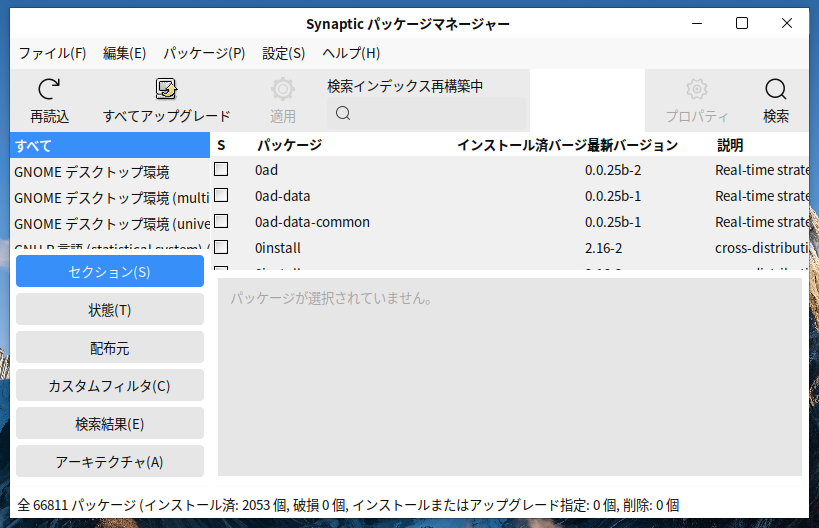Viewport: 819px width, 528px height.
Task: Open the 設定(S) menu
Action: point(284,53)
